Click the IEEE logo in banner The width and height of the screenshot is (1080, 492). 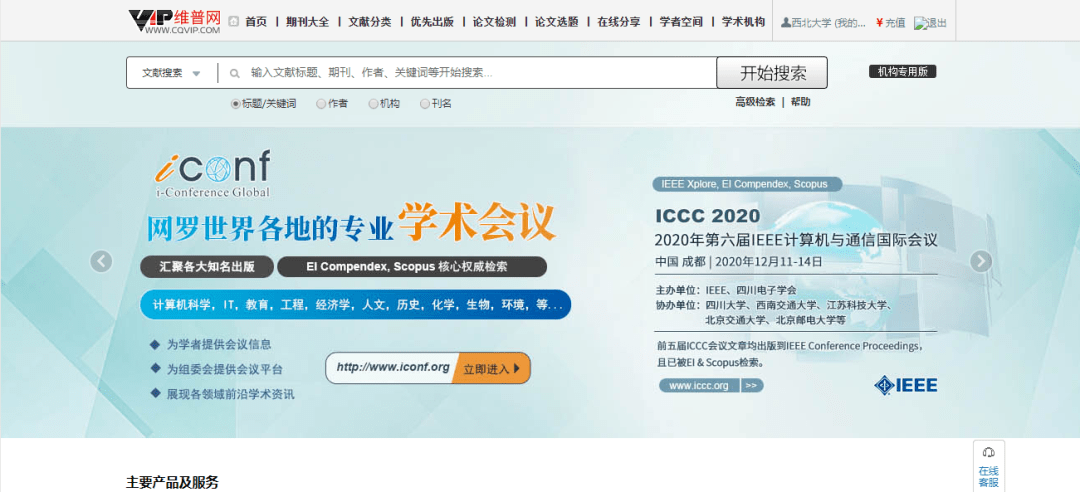pyautogui.click(x=906, y=385)
